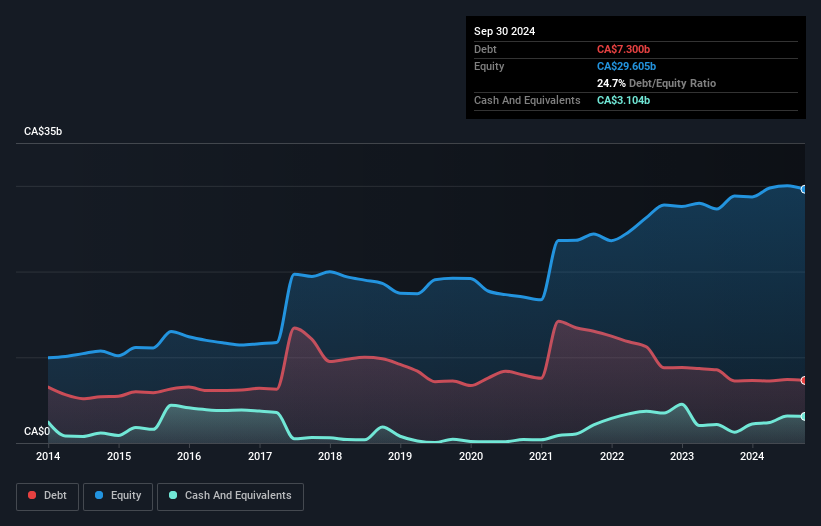Click the Cash And Equivalents tooltip label
This screenshot has width=821, height=526.
coord(527,100)
